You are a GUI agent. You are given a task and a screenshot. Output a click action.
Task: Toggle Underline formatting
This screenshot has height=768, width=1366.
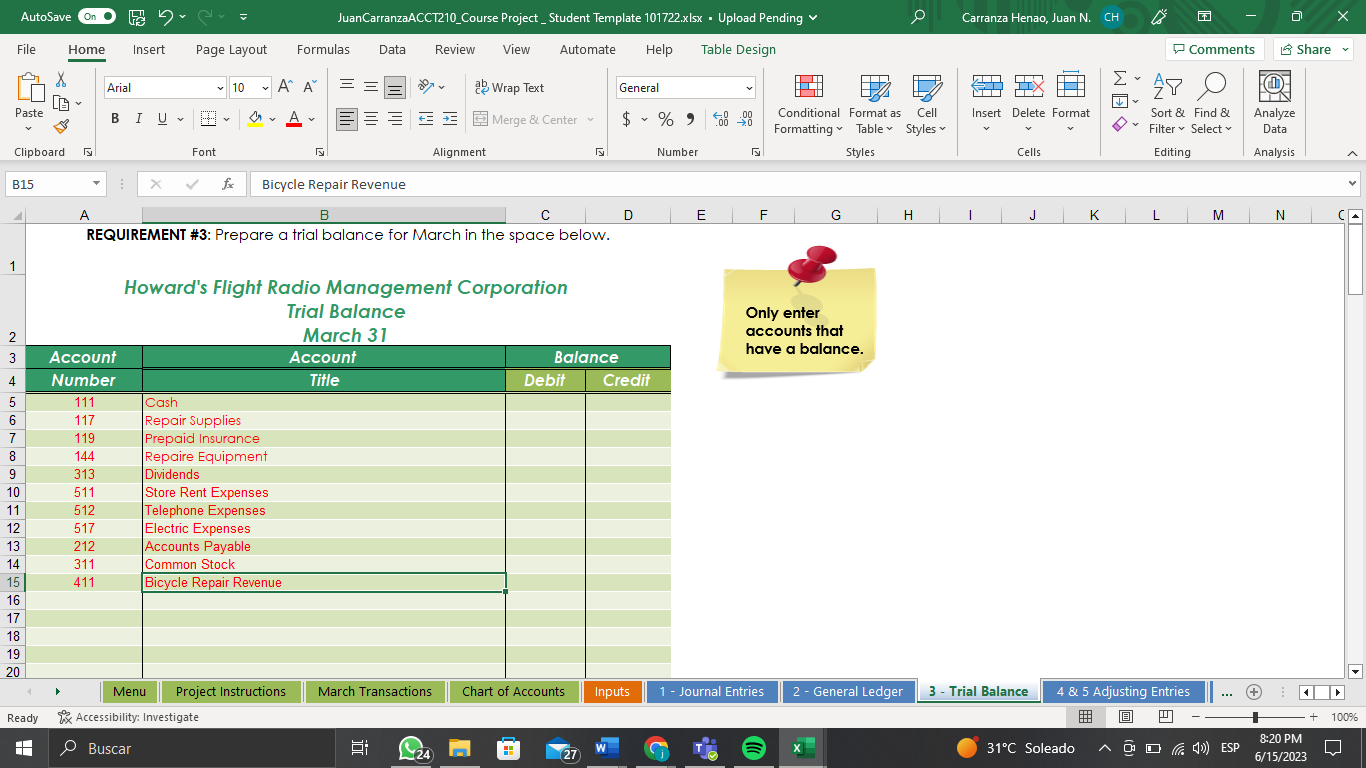160,118
